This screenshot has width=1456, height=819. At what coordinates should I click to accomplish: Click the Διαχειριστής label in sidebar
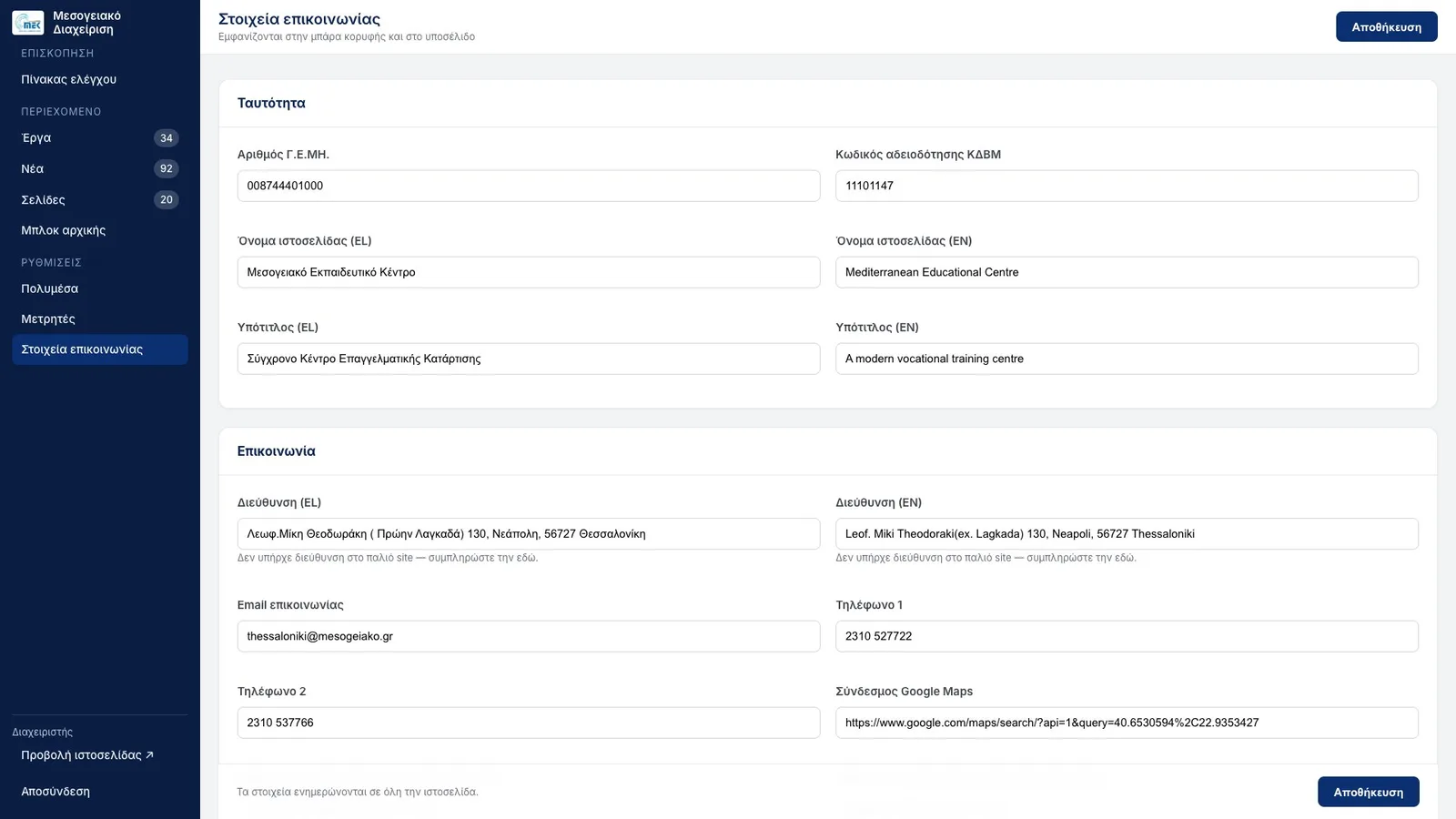click(x=43, y=733)
